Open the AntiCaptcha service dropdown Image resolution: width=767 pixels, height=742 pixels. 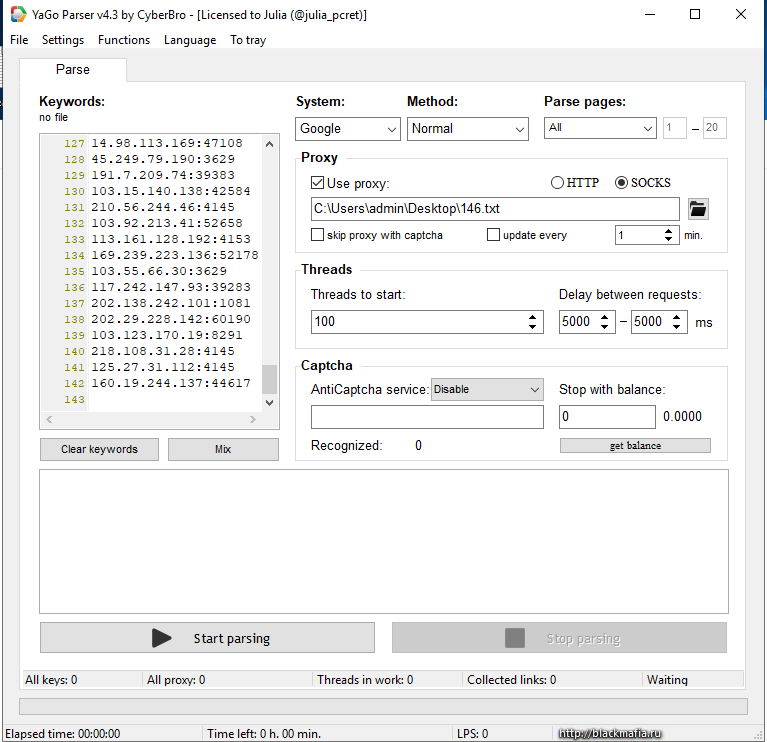pos(487,389)
